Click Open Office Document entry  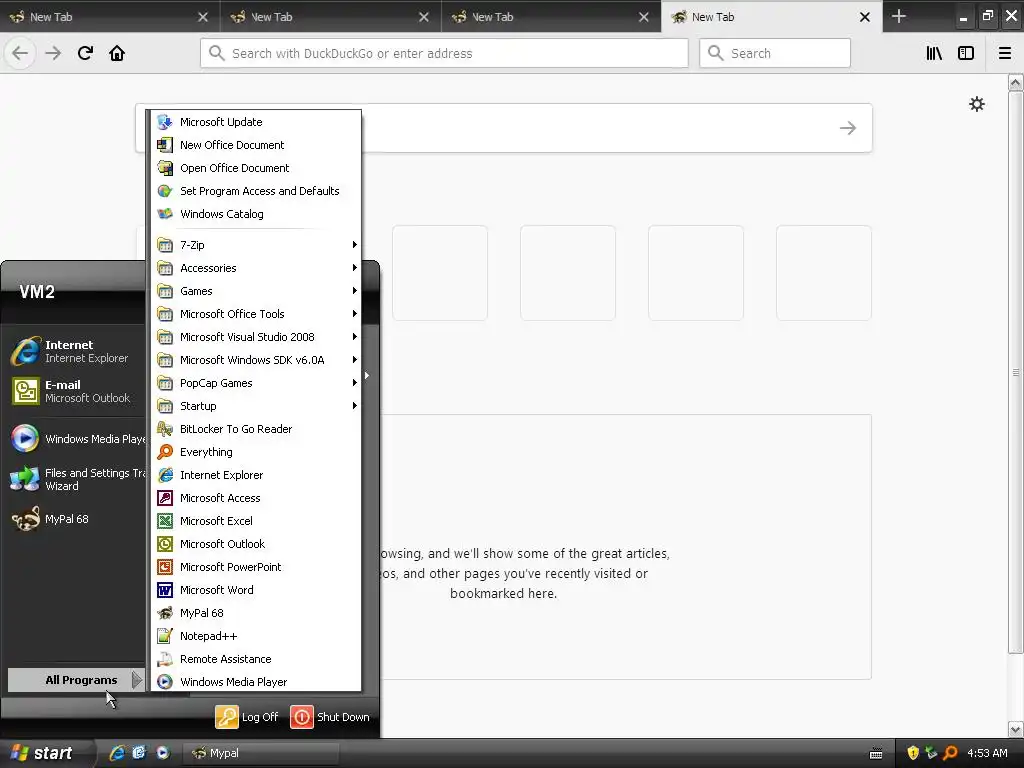tap(256, 168)
